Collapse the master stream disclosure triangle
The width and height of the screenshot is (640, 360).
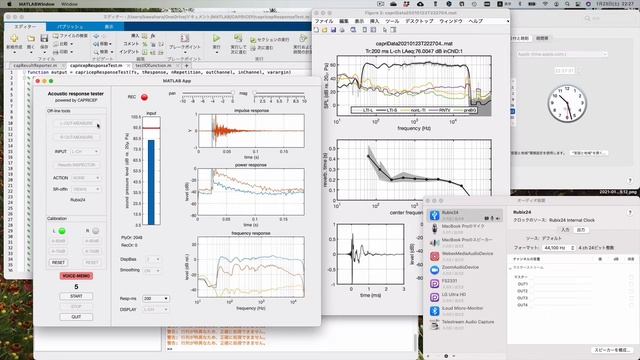(x=510, y=268)
